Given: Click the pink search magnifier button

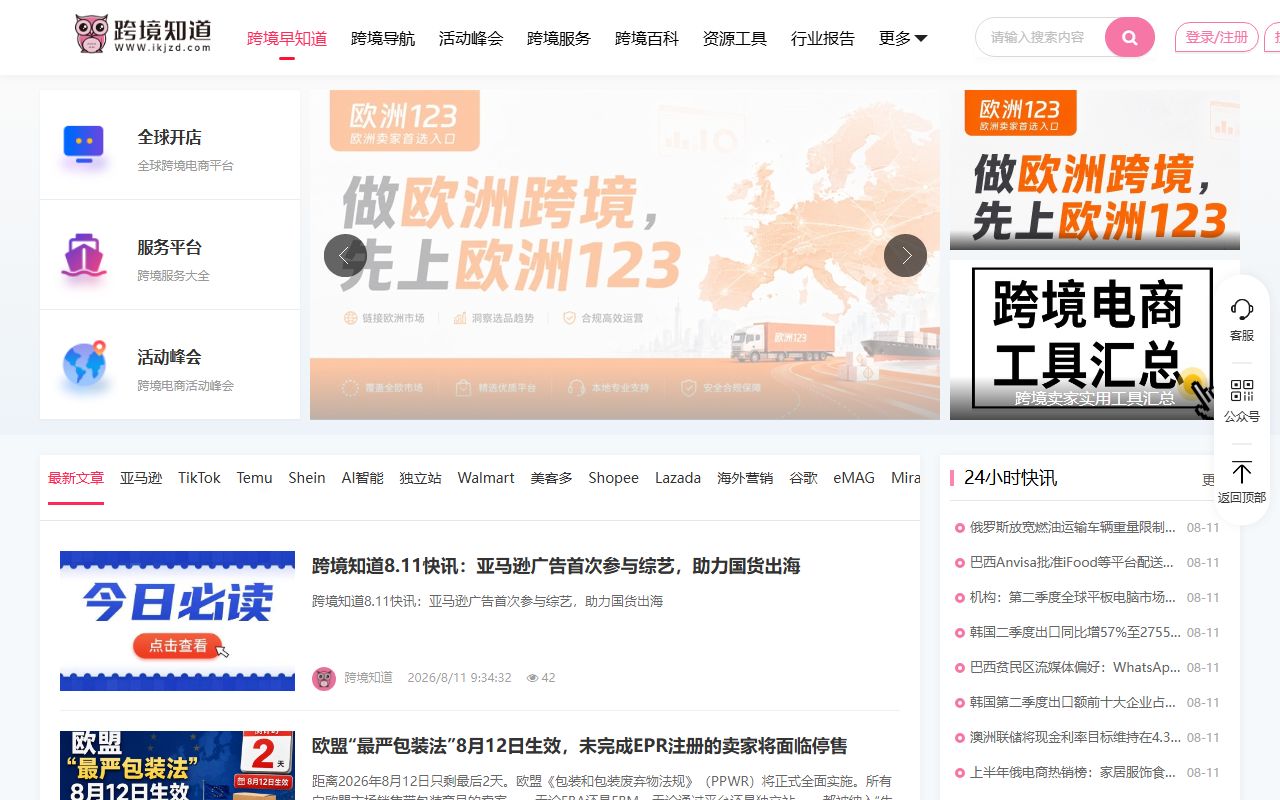Looking at the screenshot, I should click(1130, 38).
